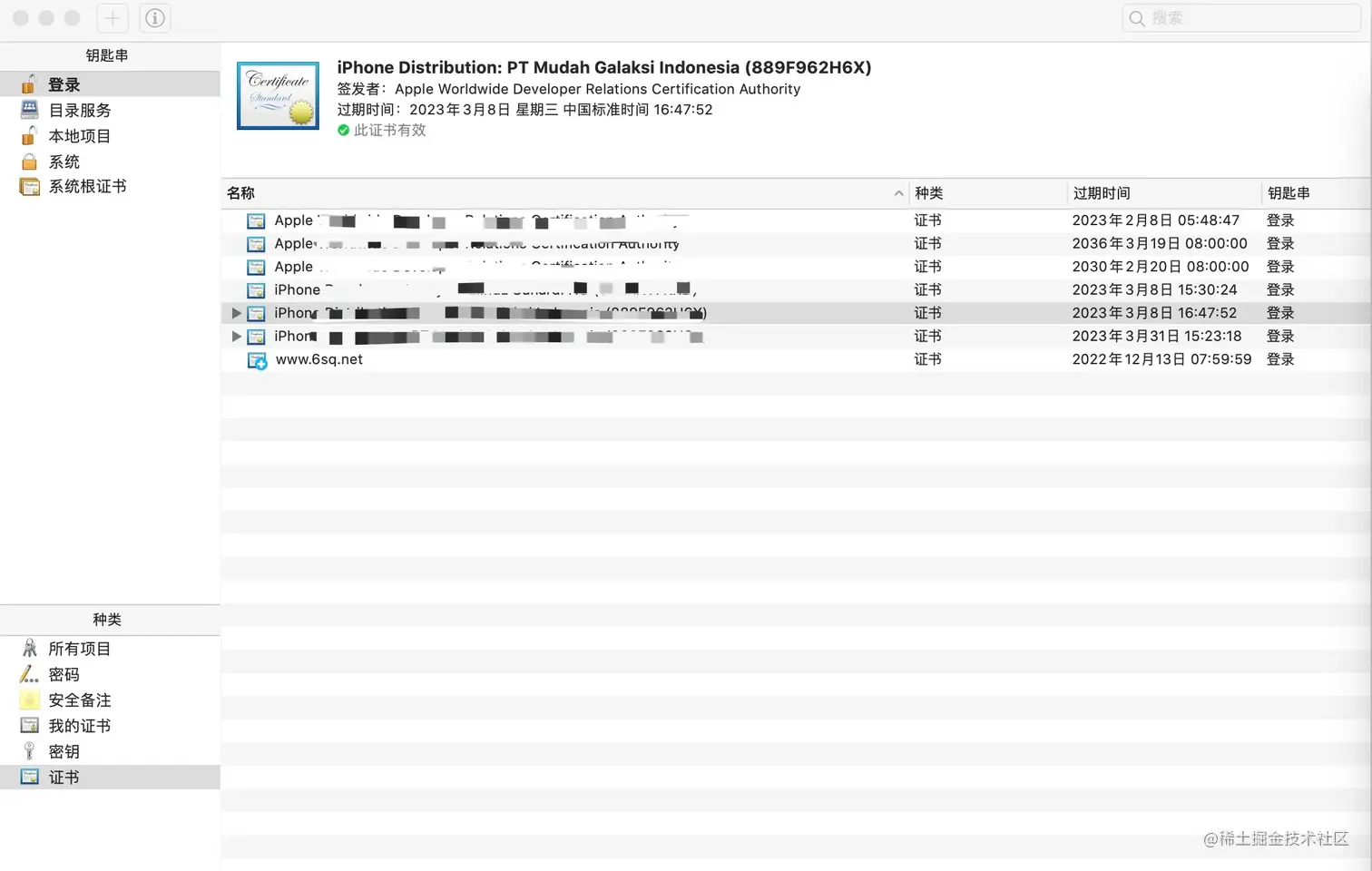The image size is (1372, 871).
Task: Show 证书 category
Action: (x=110, y=777)
